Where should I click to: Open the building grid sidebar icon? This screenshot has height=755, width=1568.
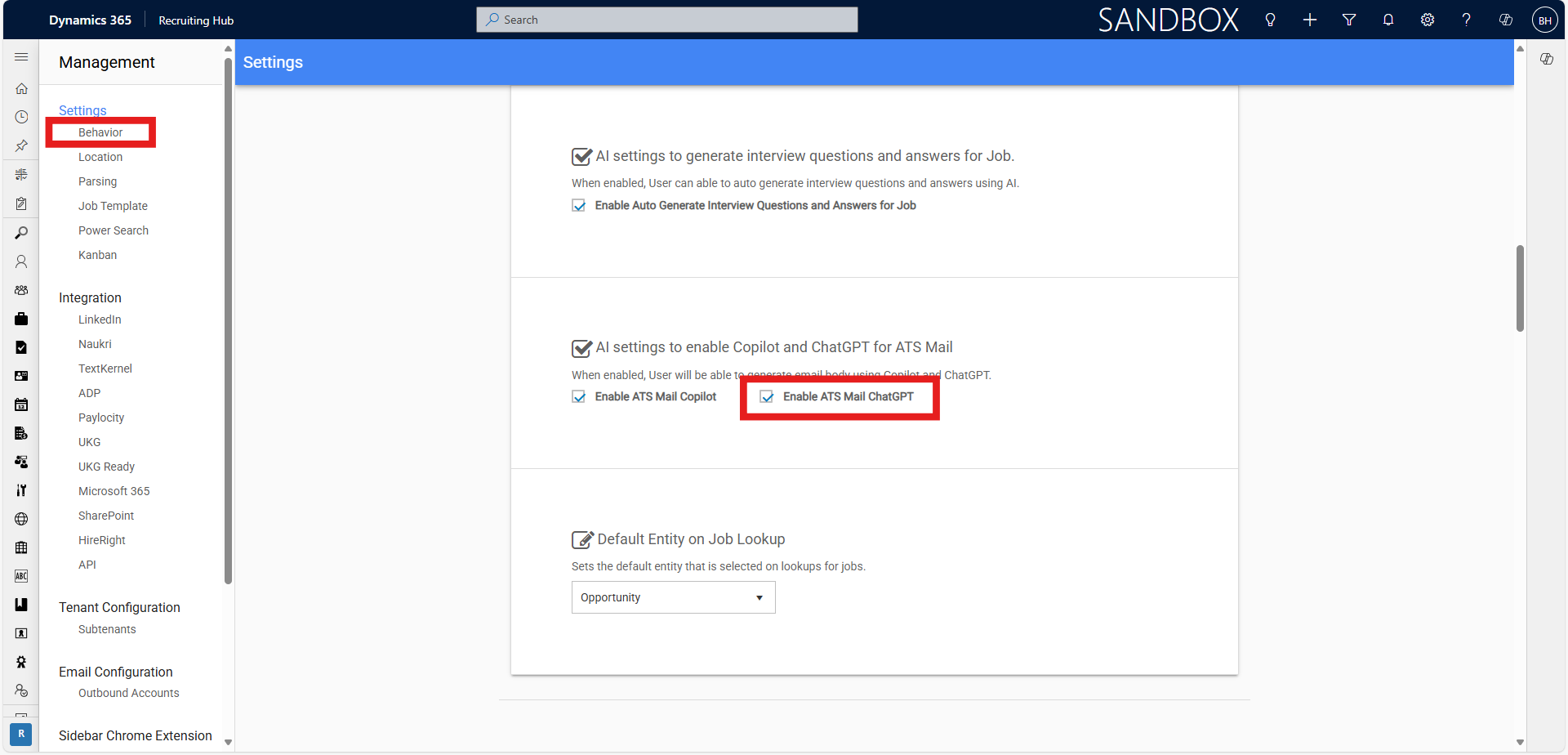point(21,547)
